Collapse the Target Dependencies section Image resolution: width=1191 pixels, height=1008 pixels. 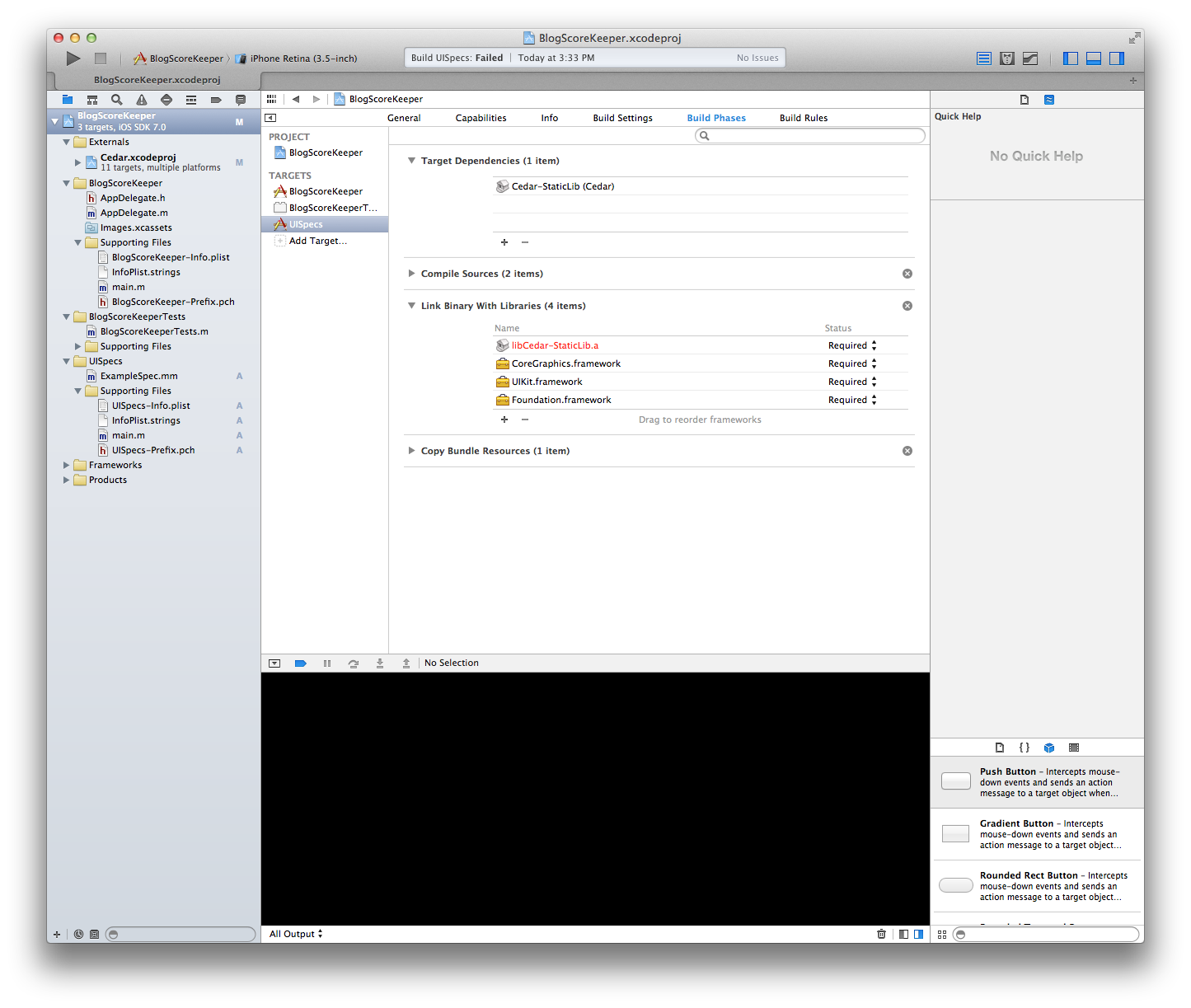[411, 161]
